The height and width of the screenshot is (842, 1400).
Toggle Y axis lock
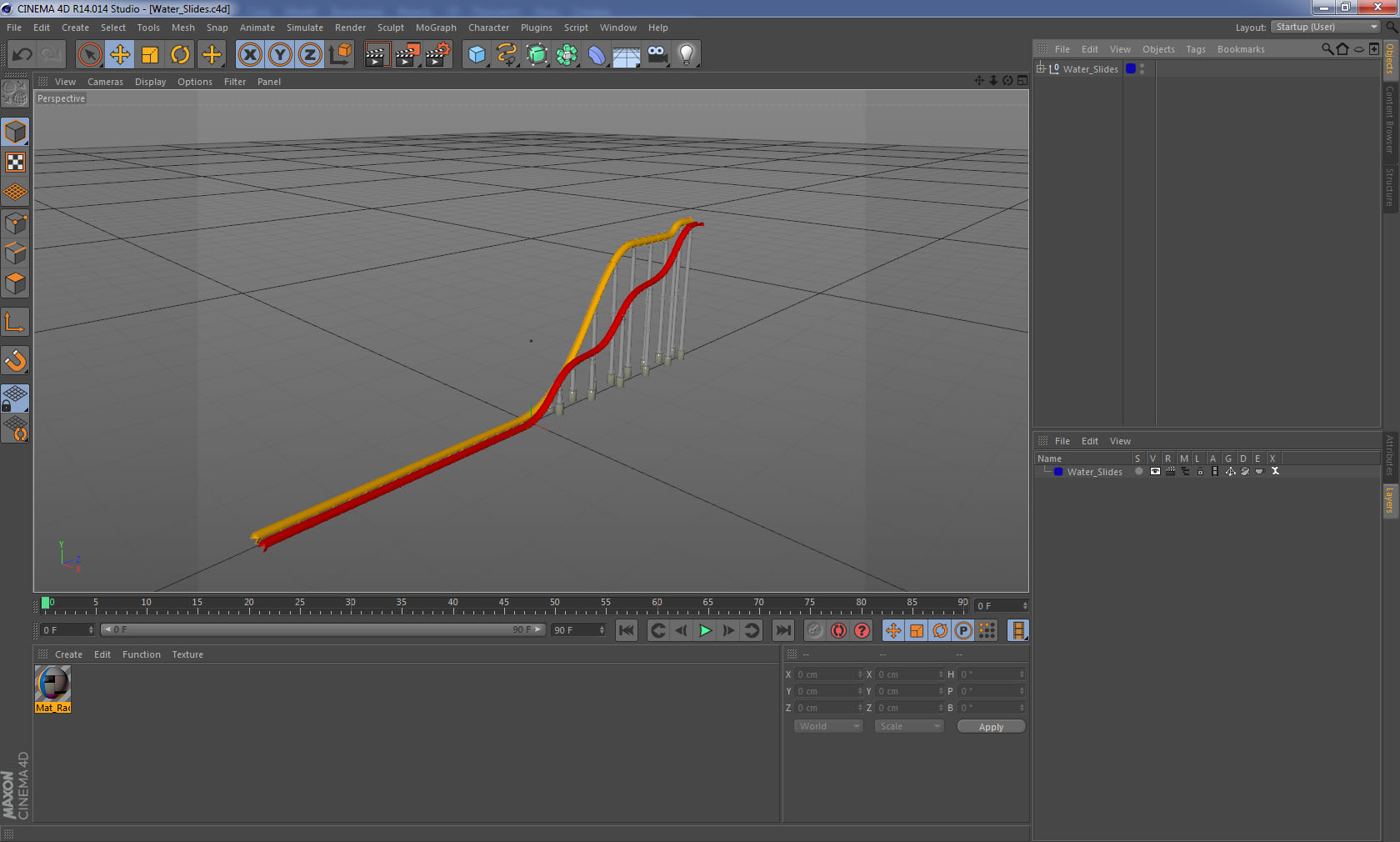pyautogui.click(x=280, y=55)
